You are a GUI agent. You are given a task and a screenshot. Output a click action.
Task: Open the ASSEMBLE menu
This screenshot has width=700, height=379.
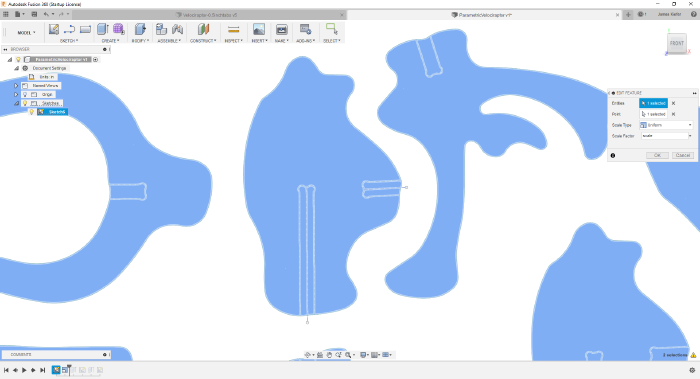168,41
